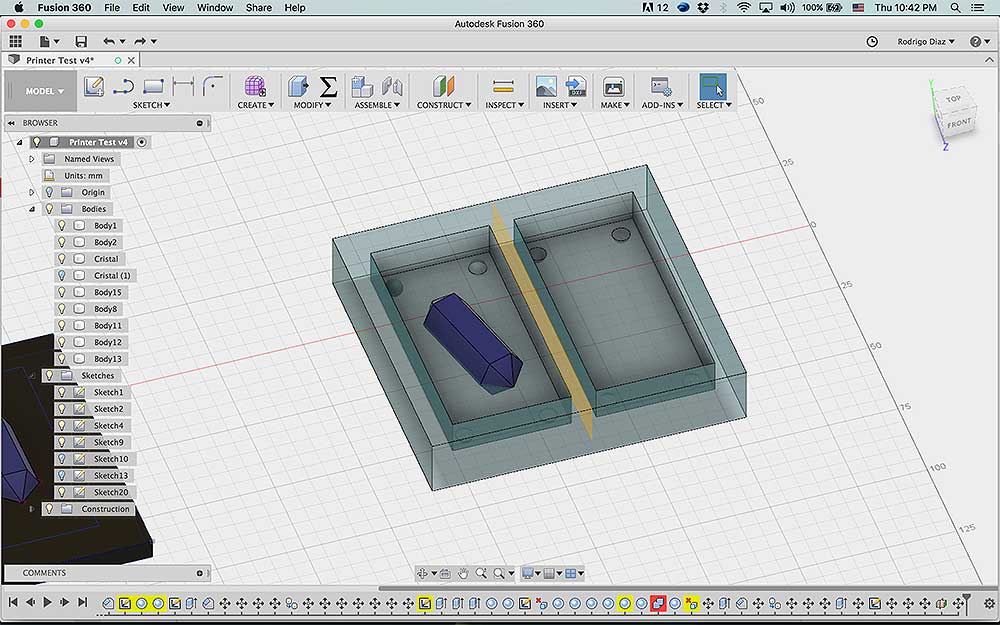Image resolution: width=1000 pixels, height=625 pixels.
Task: Select the Measure tool under Inspect
Action: pos(503,86)
